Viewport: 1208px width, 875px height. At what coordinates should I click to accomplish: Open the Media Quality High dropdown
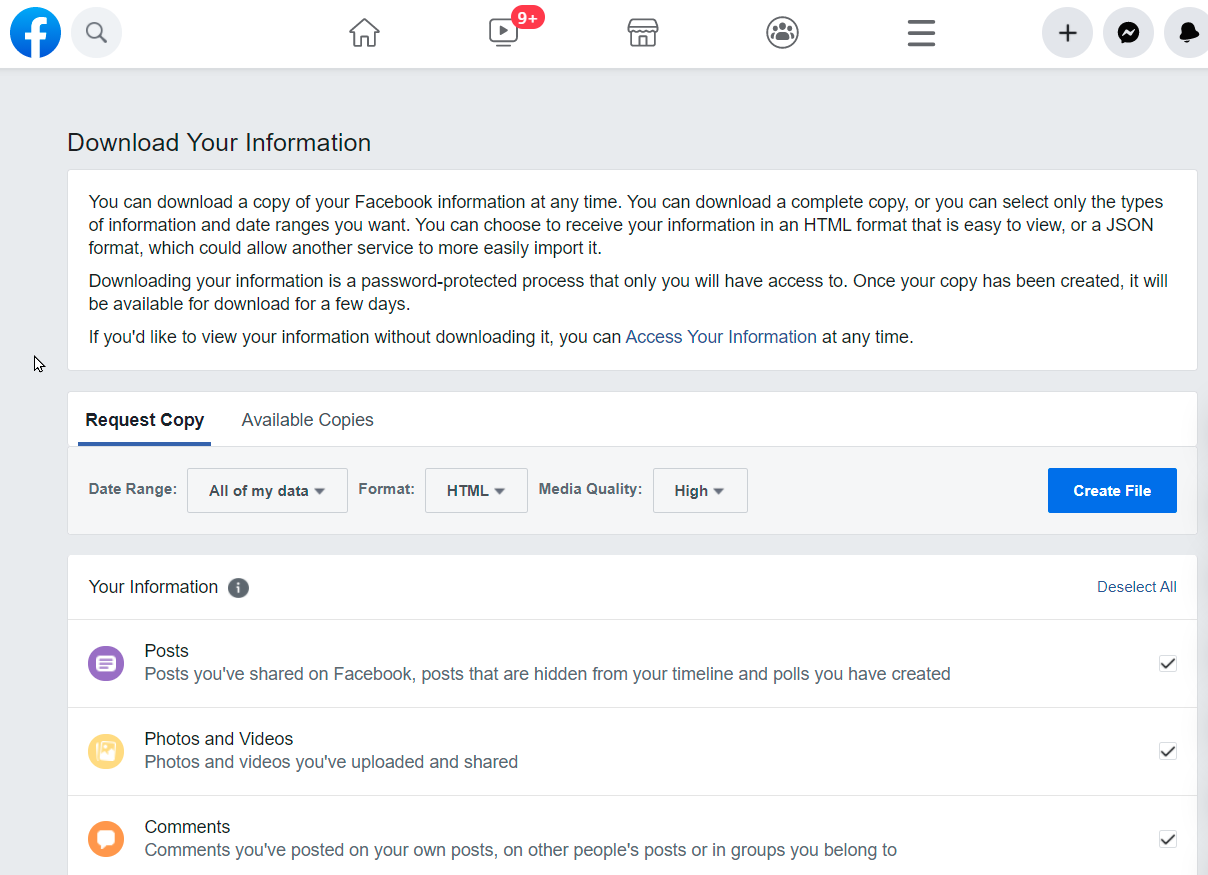700,490
